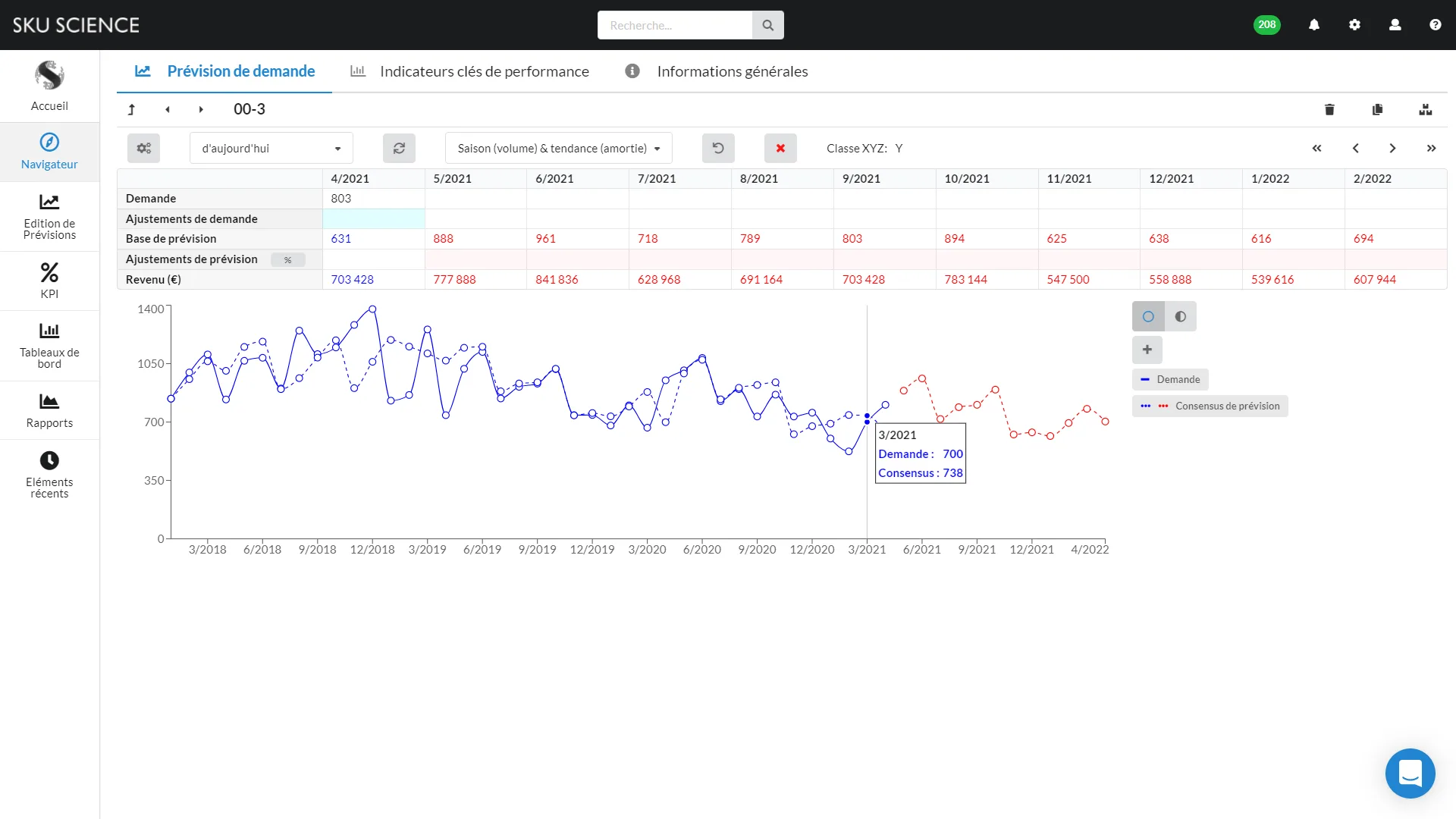Screen dimensions: 1456x819
Task: Click the SKU SCIENCE logo
Action: [76, 25]
